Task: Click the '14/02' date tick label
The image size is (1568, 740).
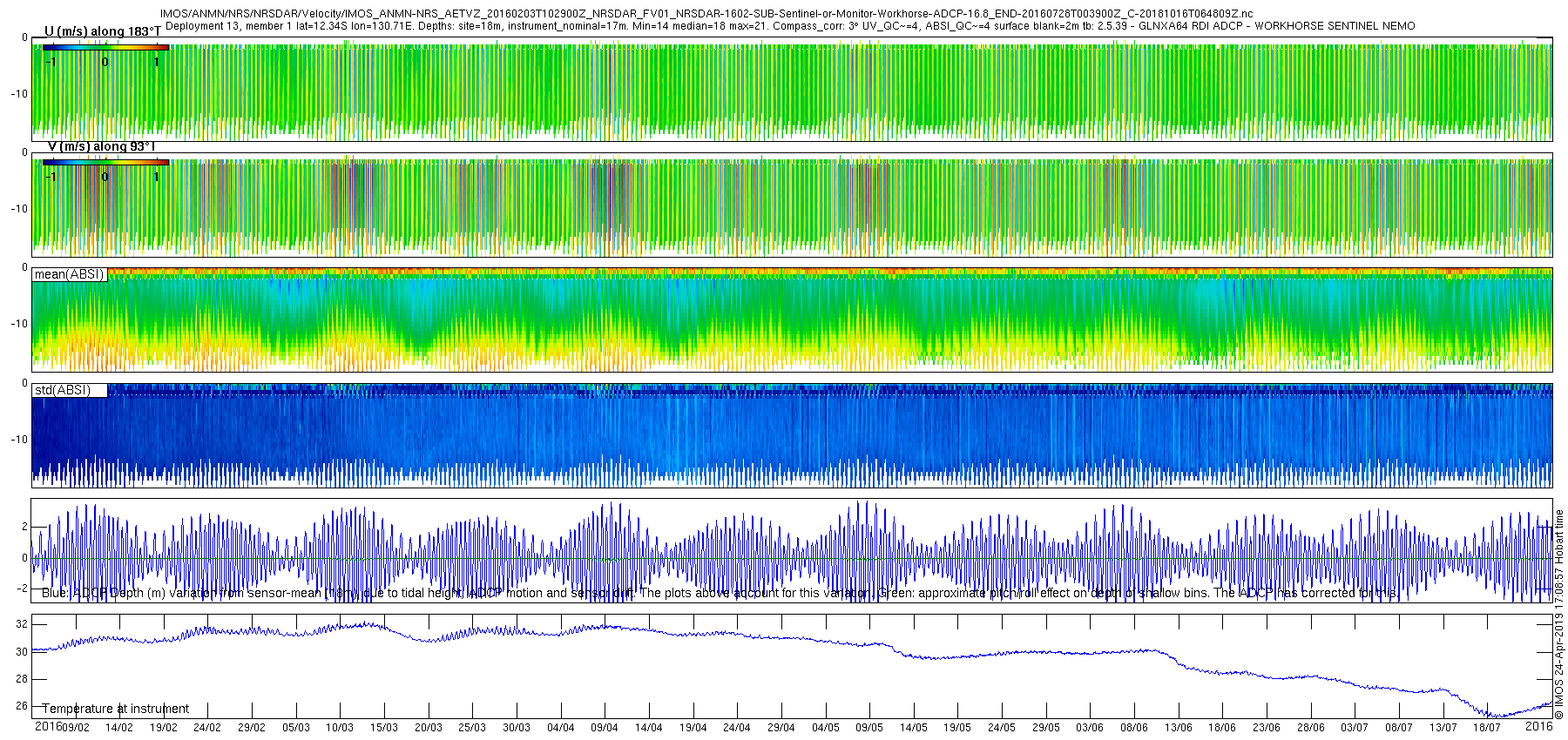Action: [x=119, y=728]
